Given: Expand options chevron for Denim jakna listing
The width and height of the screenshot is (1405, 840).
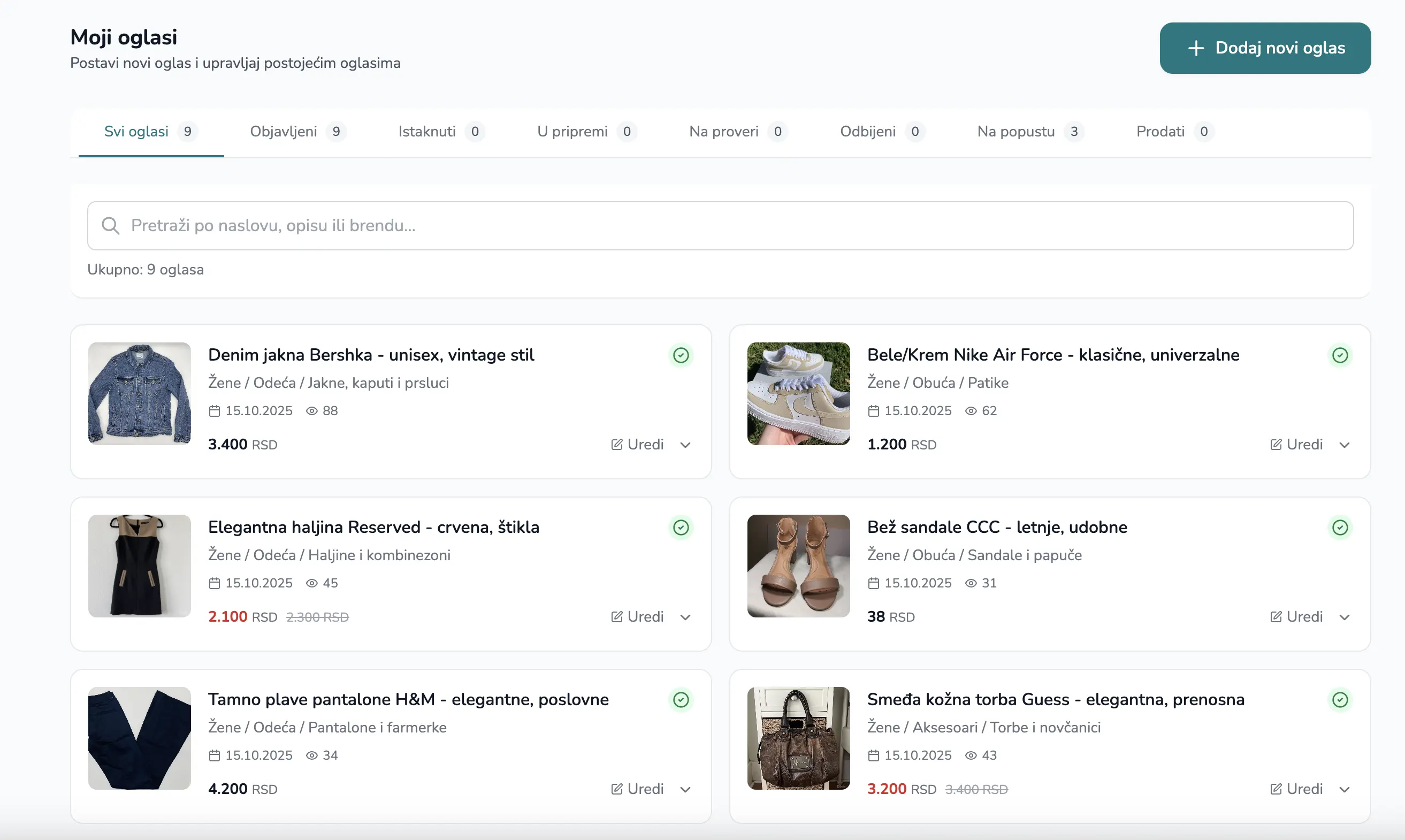Looking at the screenshot, I should pyautogui.click(x=685, y=445).
